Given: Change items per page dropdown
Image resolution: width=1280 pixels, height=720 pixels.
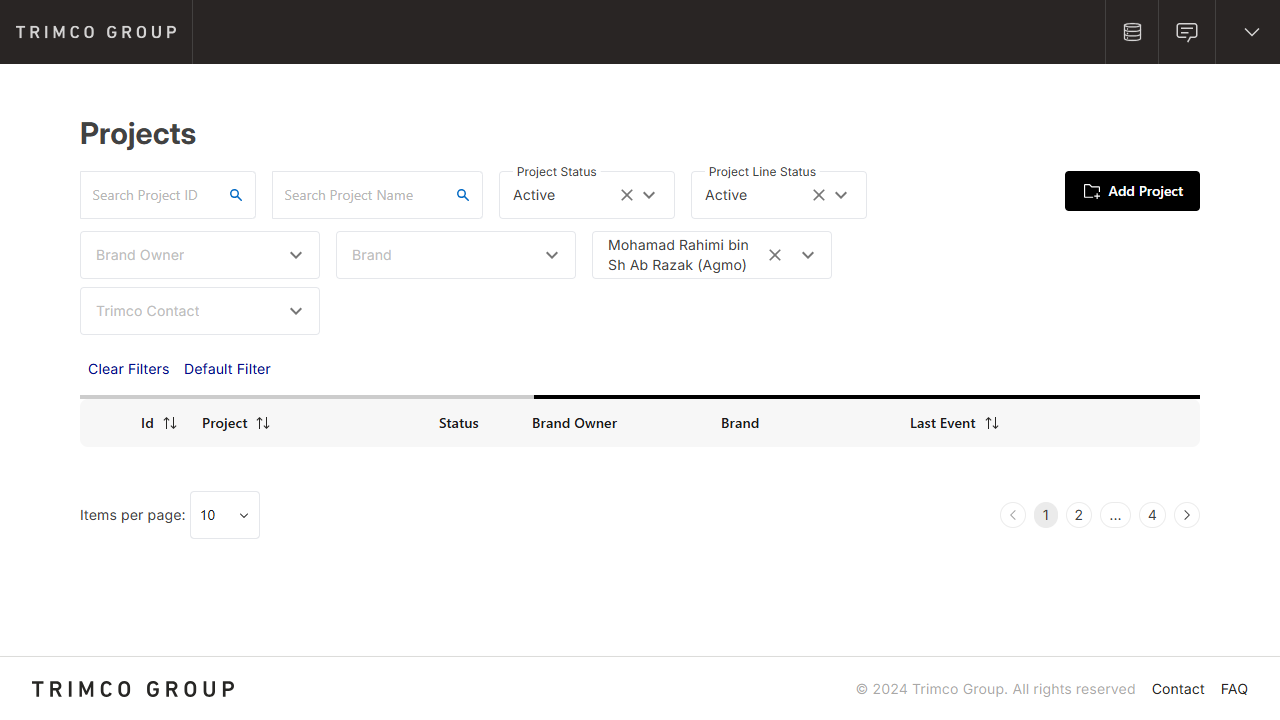Looking at the screenshot, I should coord(225,515).
